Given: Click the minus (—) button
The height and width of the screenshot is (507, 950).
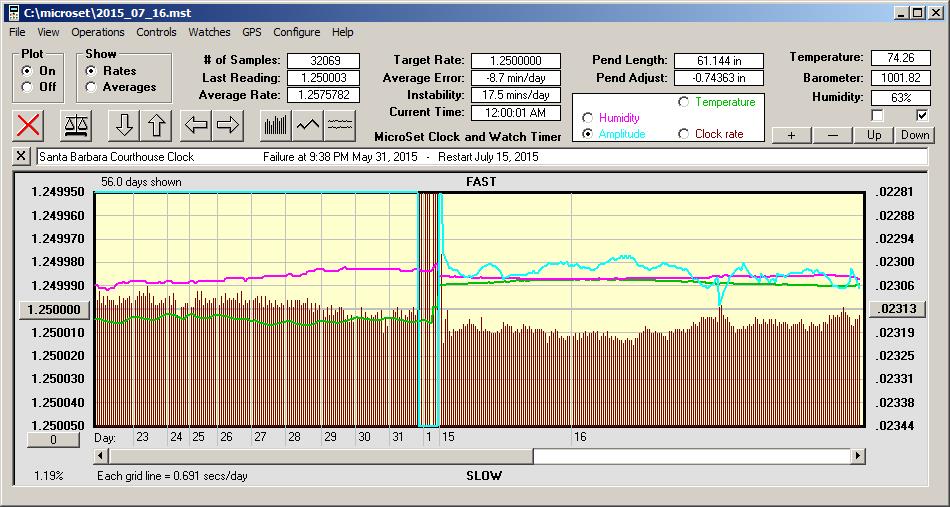Looking at the screenshot, I should pos(832,135).
